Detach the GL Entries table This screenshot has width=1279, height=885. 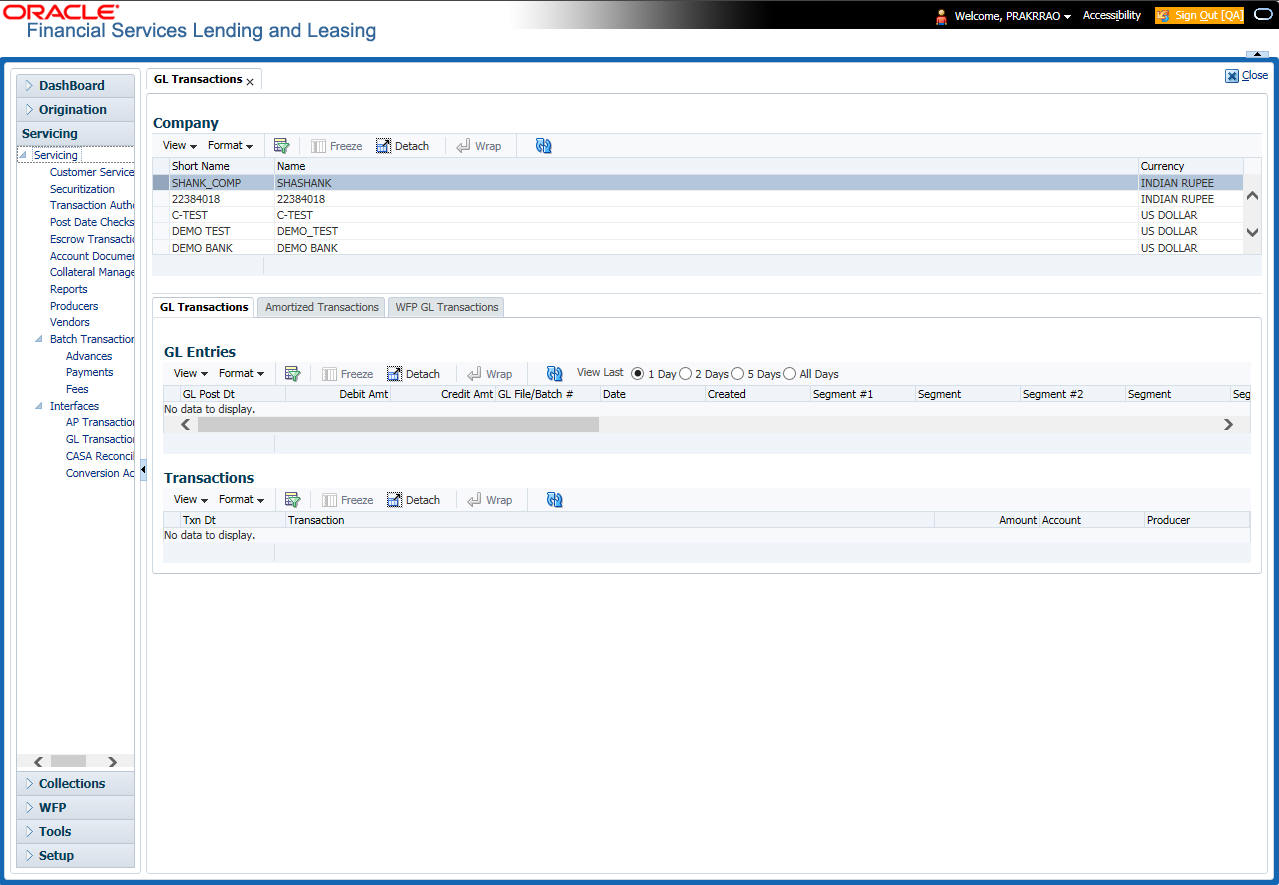tap(414, 374)
